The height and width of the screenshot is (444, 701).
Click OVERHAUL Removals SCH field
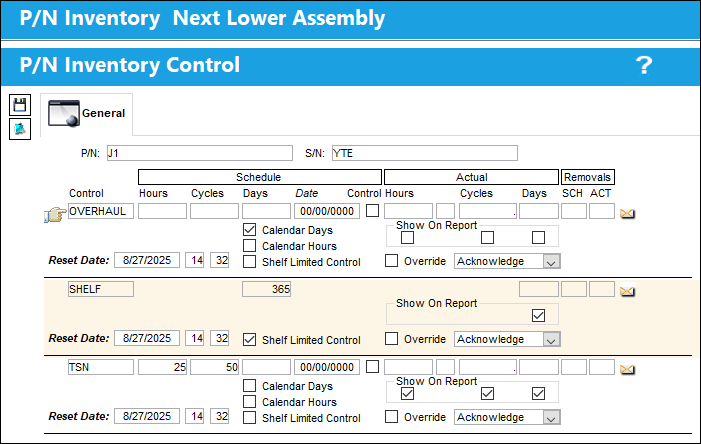574,211
